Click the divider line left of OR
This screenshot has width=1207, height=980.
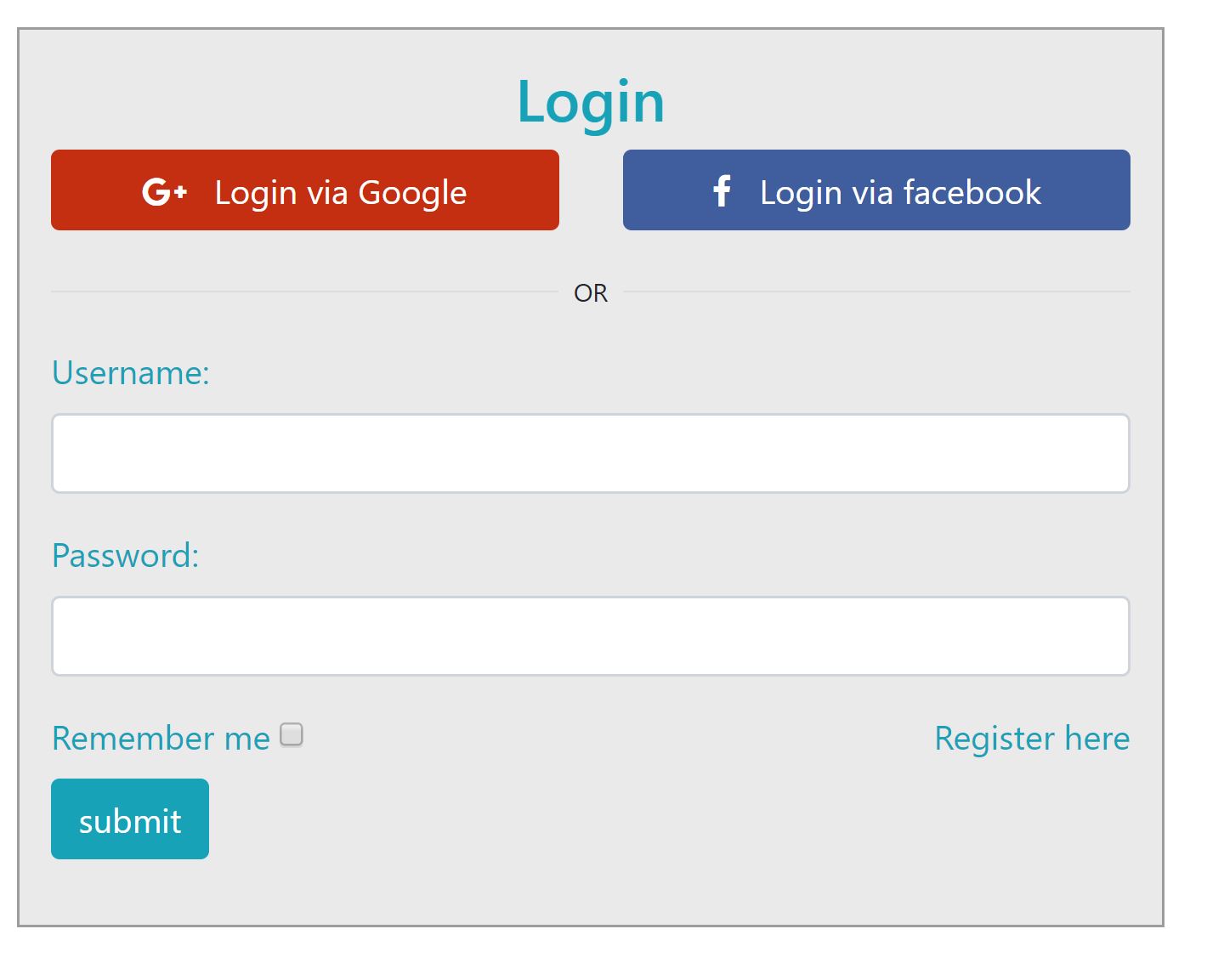click(x=304, y=292)
